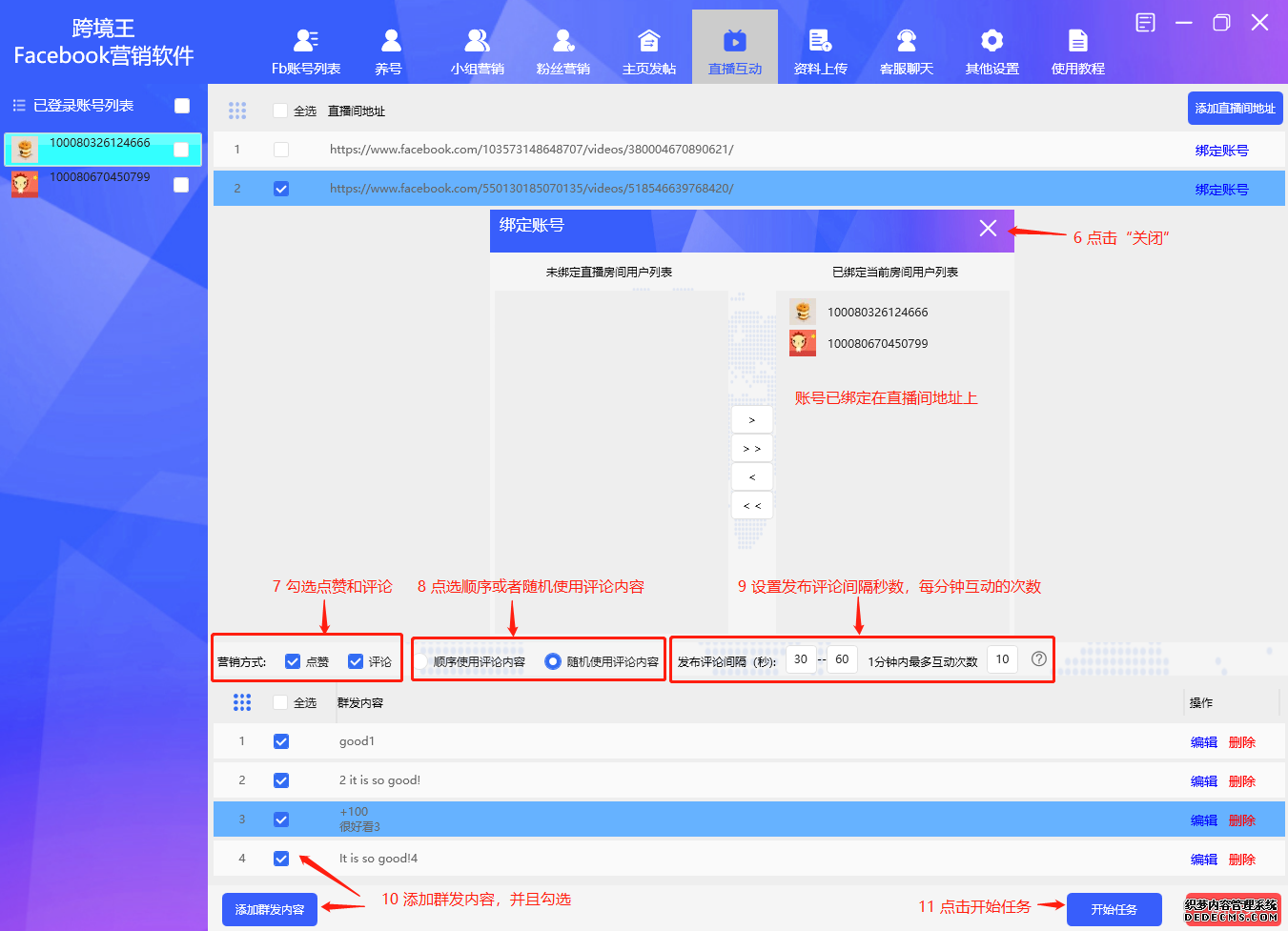Open the 粉丝营销 fan marketing icon

tap(563, 41)
